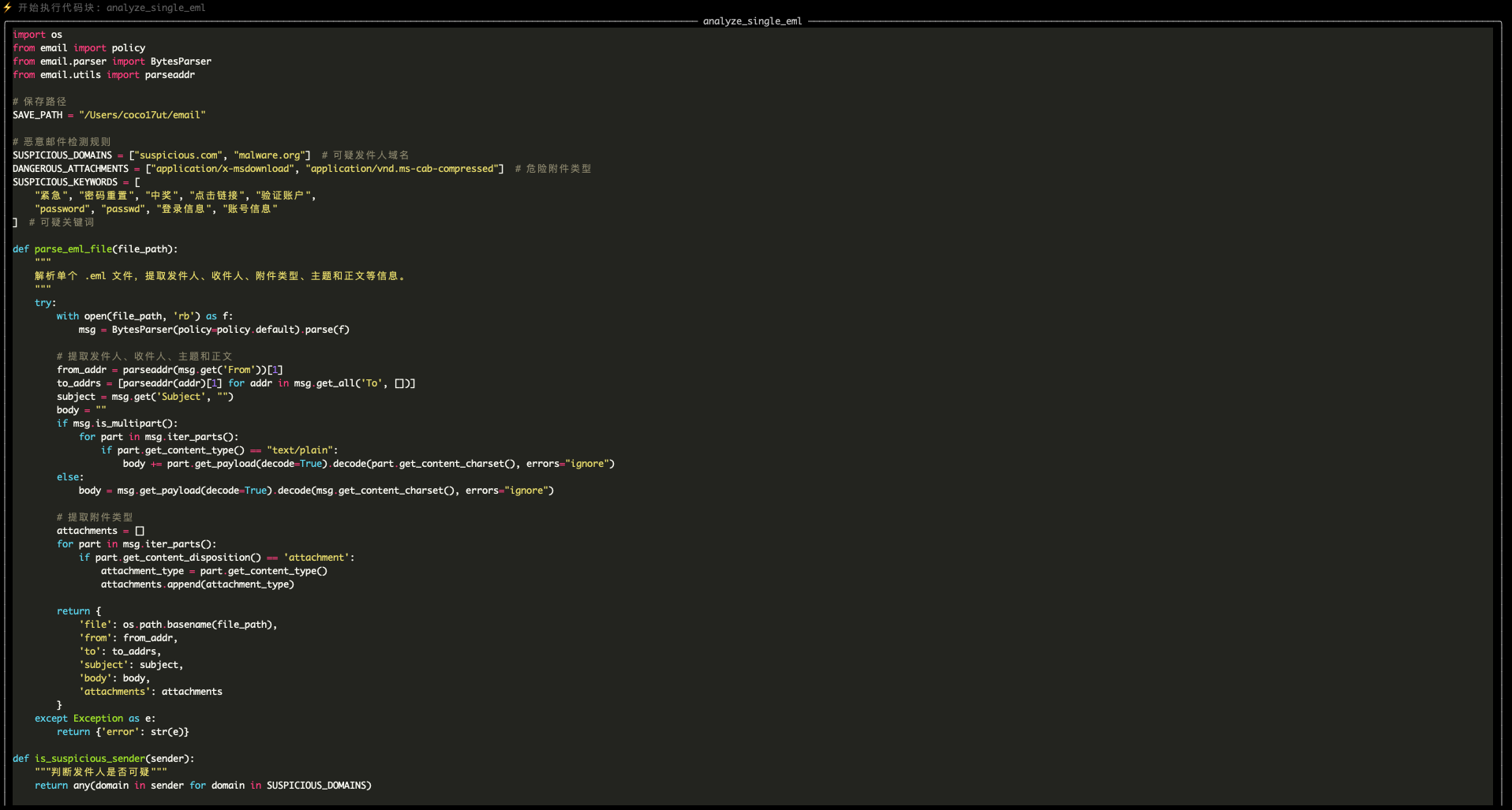Viewport: 1512px width, 810px height.
Task: Click the ''file': os.path.basename(file_path),' line
Action: pyautogui.click(x=178, y=625)
